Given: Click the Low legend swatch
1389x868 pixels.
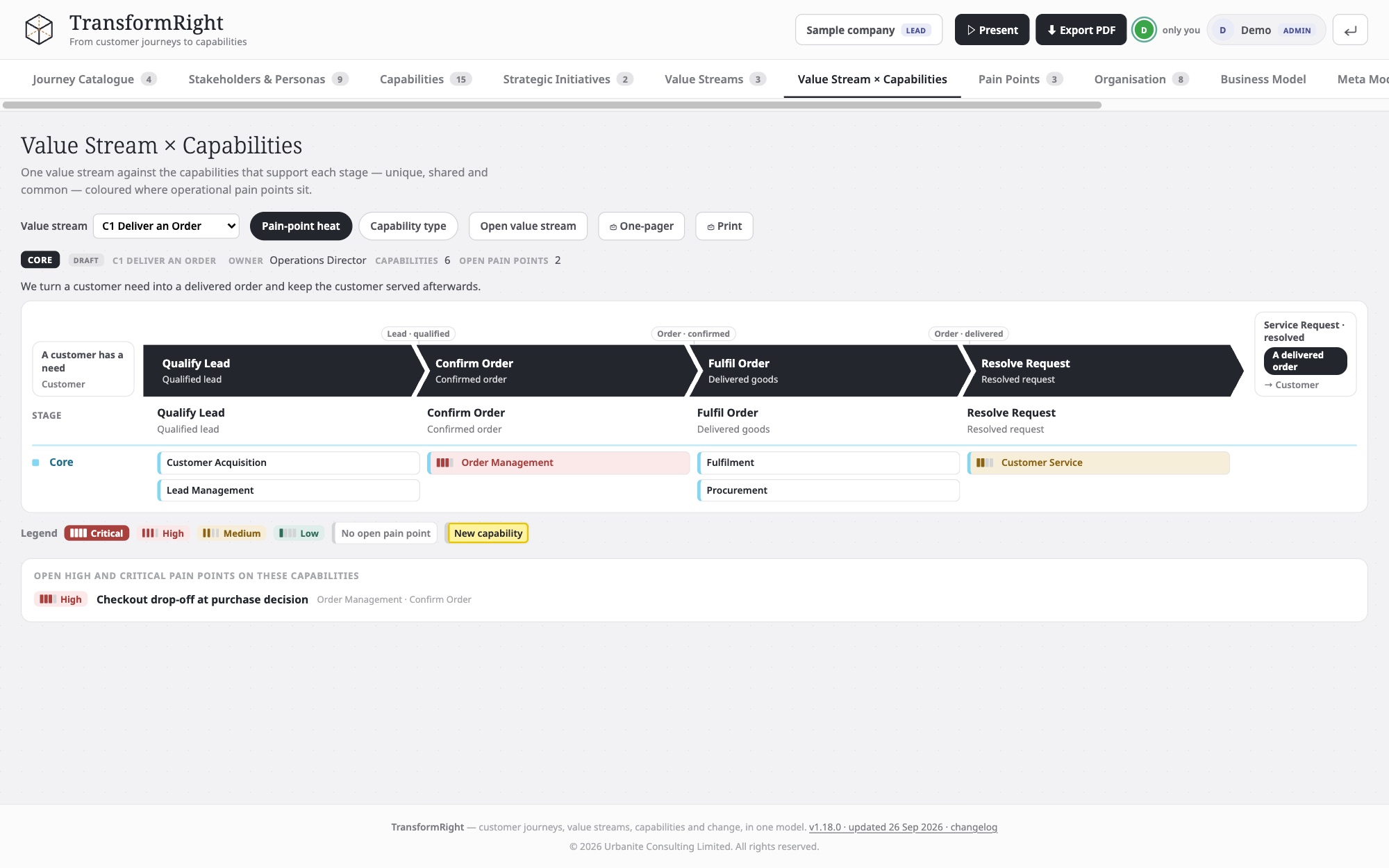Looking at the screenshot, I should 299,533.
